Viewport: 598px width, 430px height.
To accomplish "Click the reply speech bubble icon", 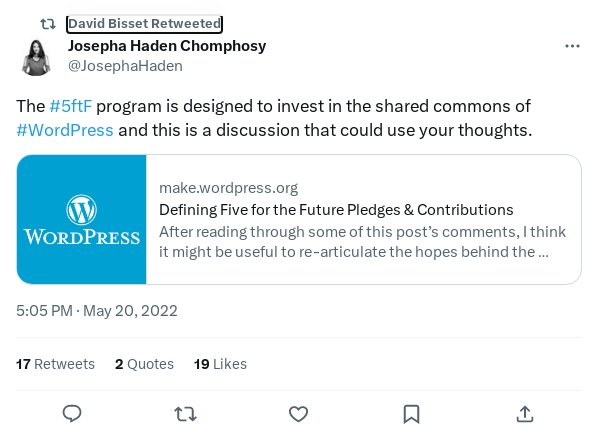I will 72,414.
